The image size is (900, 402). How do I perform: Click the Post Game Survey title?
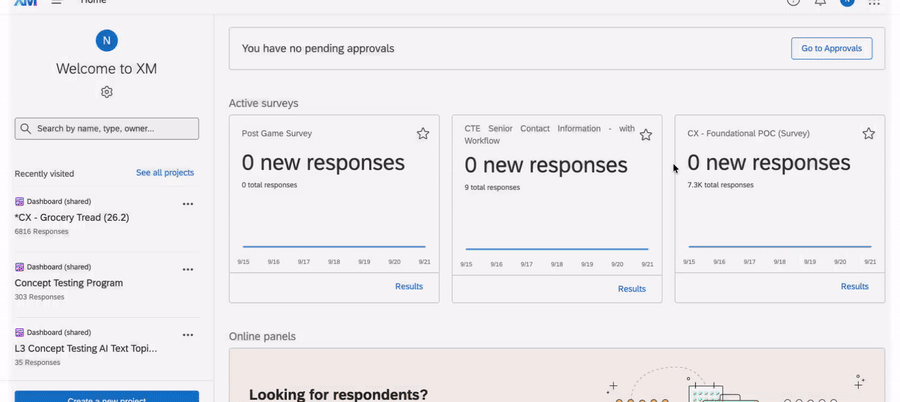click(277, 133)
